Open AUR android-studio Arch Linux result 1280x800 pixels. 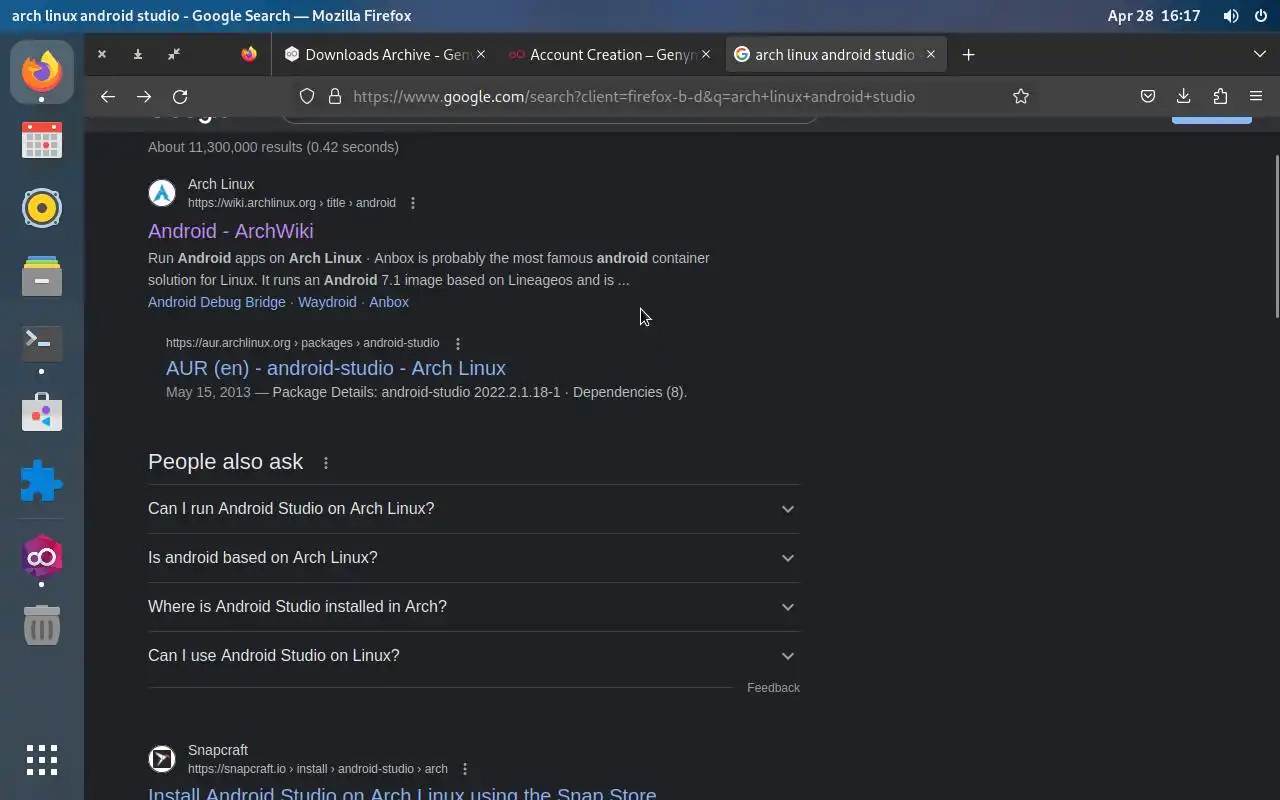336,368
